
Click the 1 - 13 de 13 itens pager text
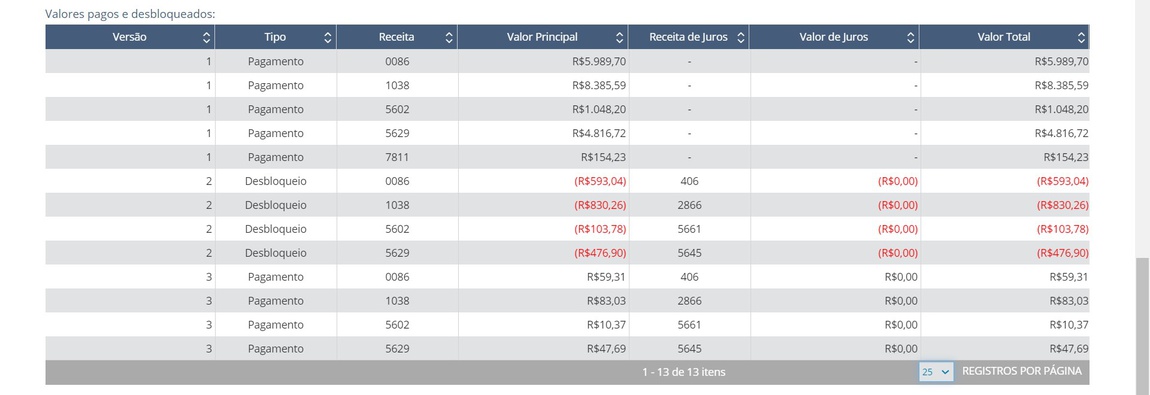(x=684, y=372)
